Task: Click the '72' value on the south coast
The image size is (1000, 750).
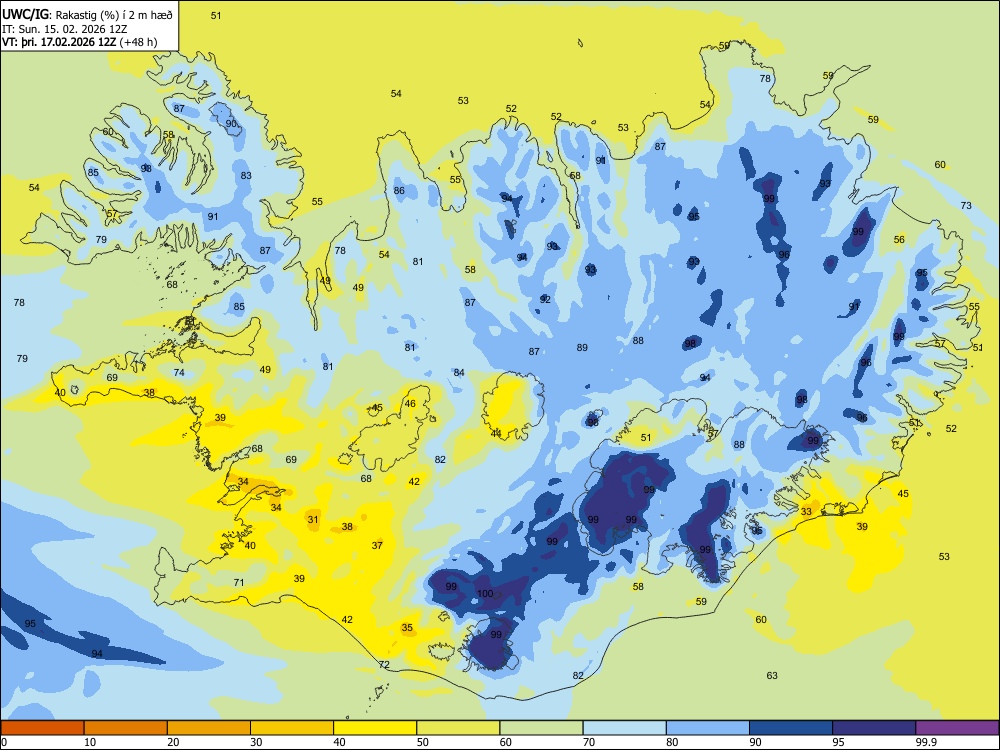Action: (x=384, y=665)
